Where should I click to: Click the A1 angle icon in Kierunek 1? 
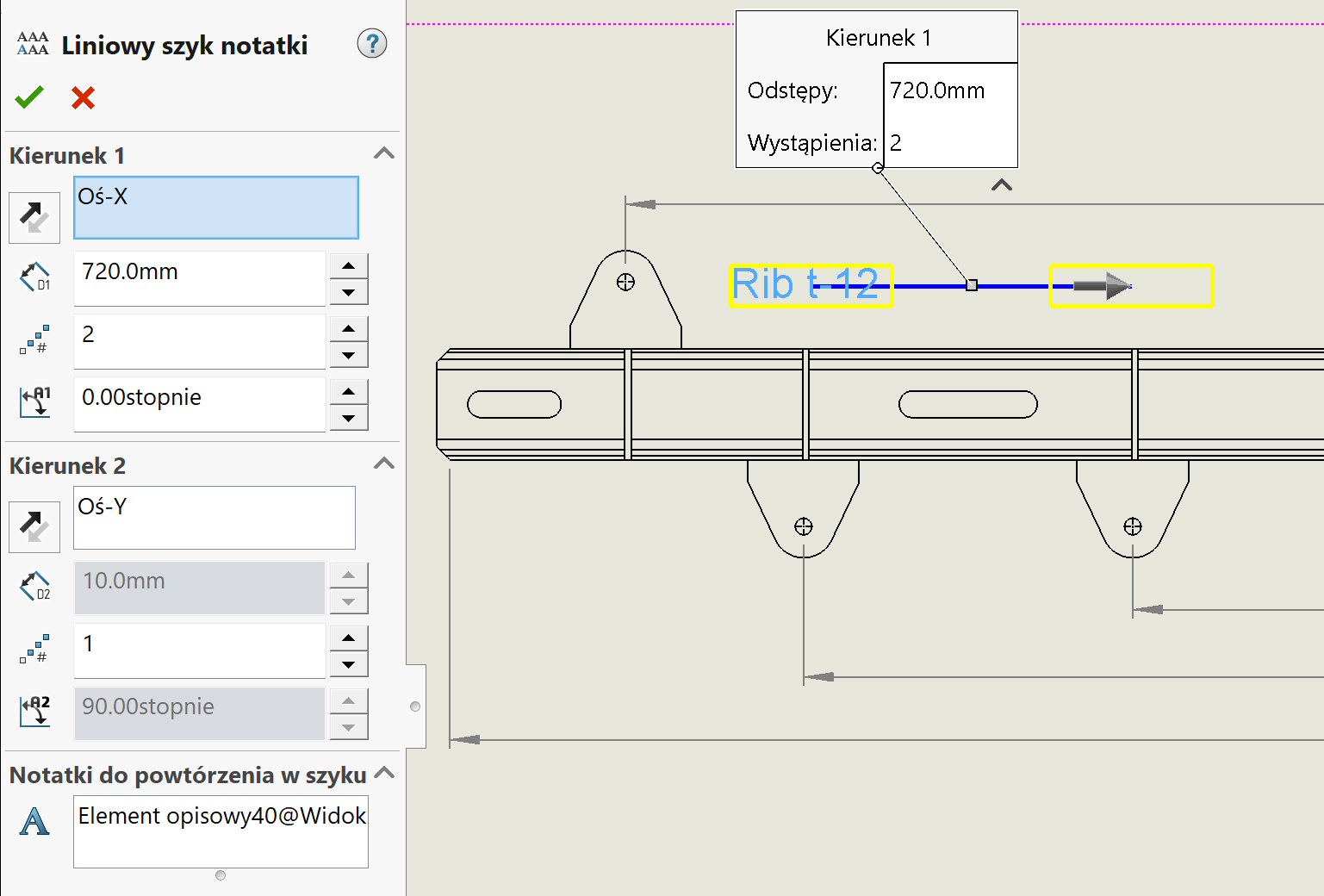[34, 401]
